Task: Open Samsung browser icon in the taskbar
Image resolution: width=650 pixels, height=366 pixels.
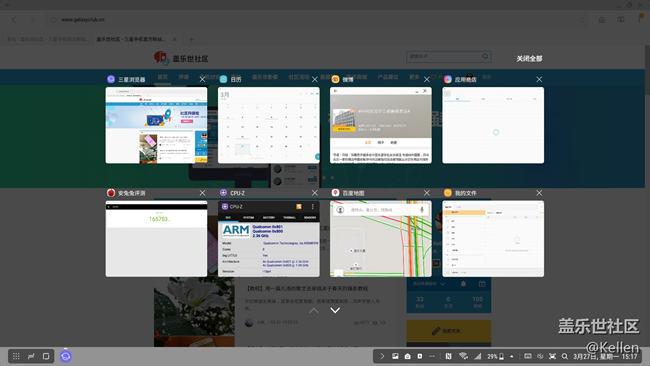Action: pos(65,356)
